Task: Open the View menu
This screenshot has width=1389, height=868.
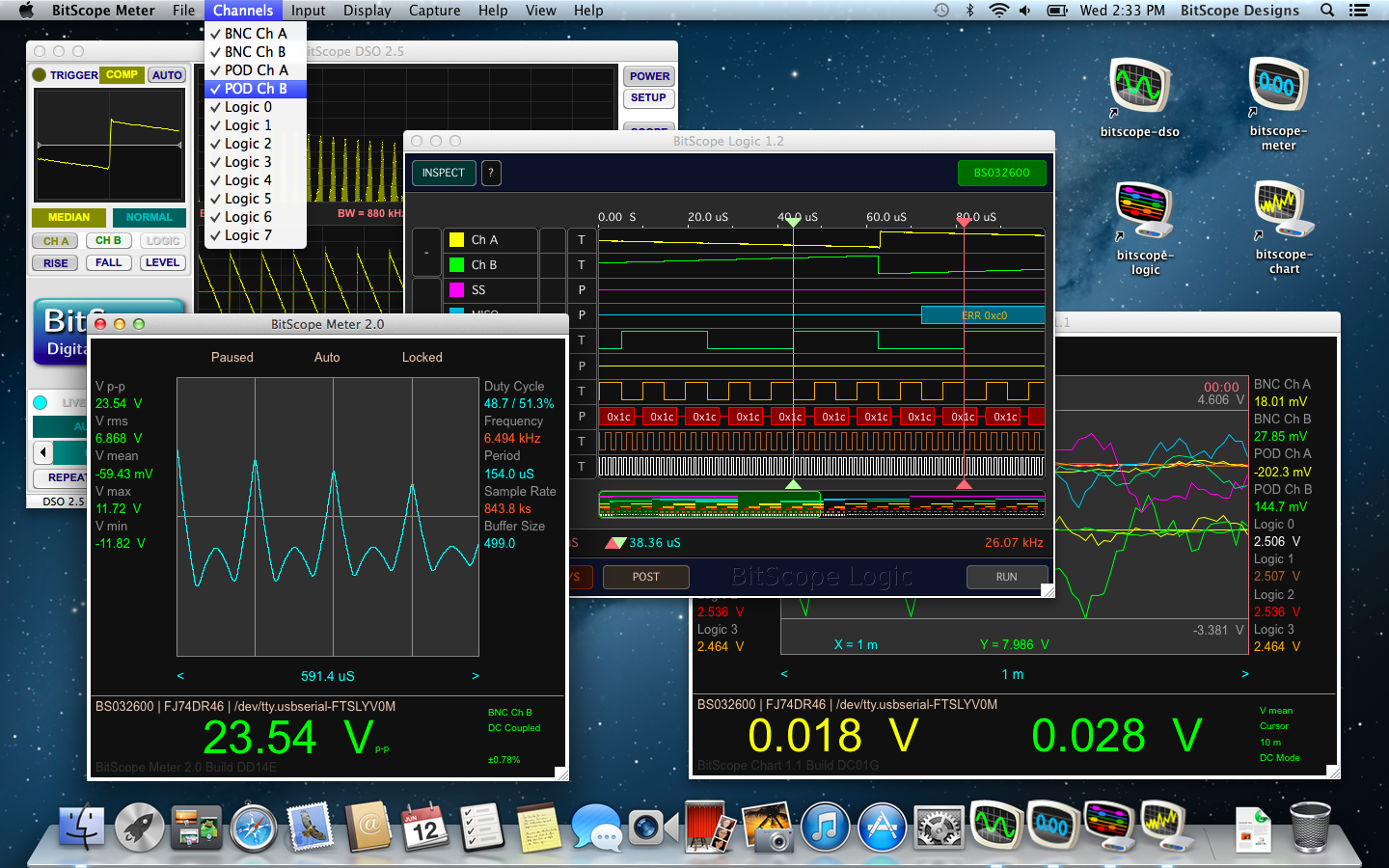Action: click(541, 11)
